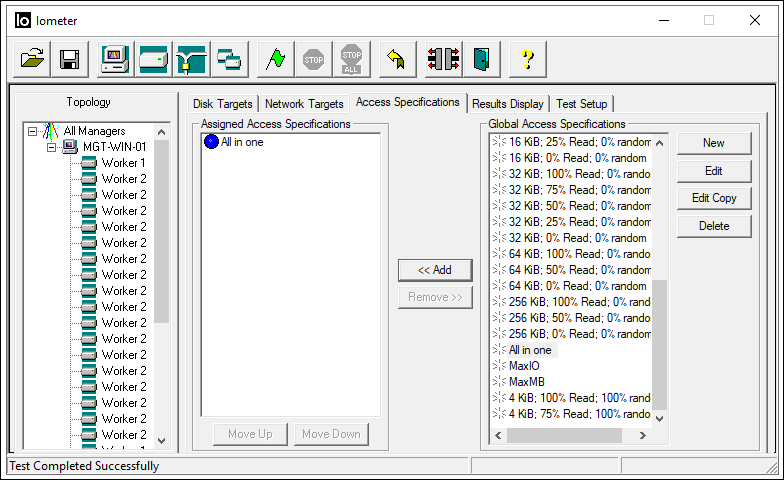Start tests with the green flag icon
Viewport: 784px width, 480px height.
(x=275, y=59)
